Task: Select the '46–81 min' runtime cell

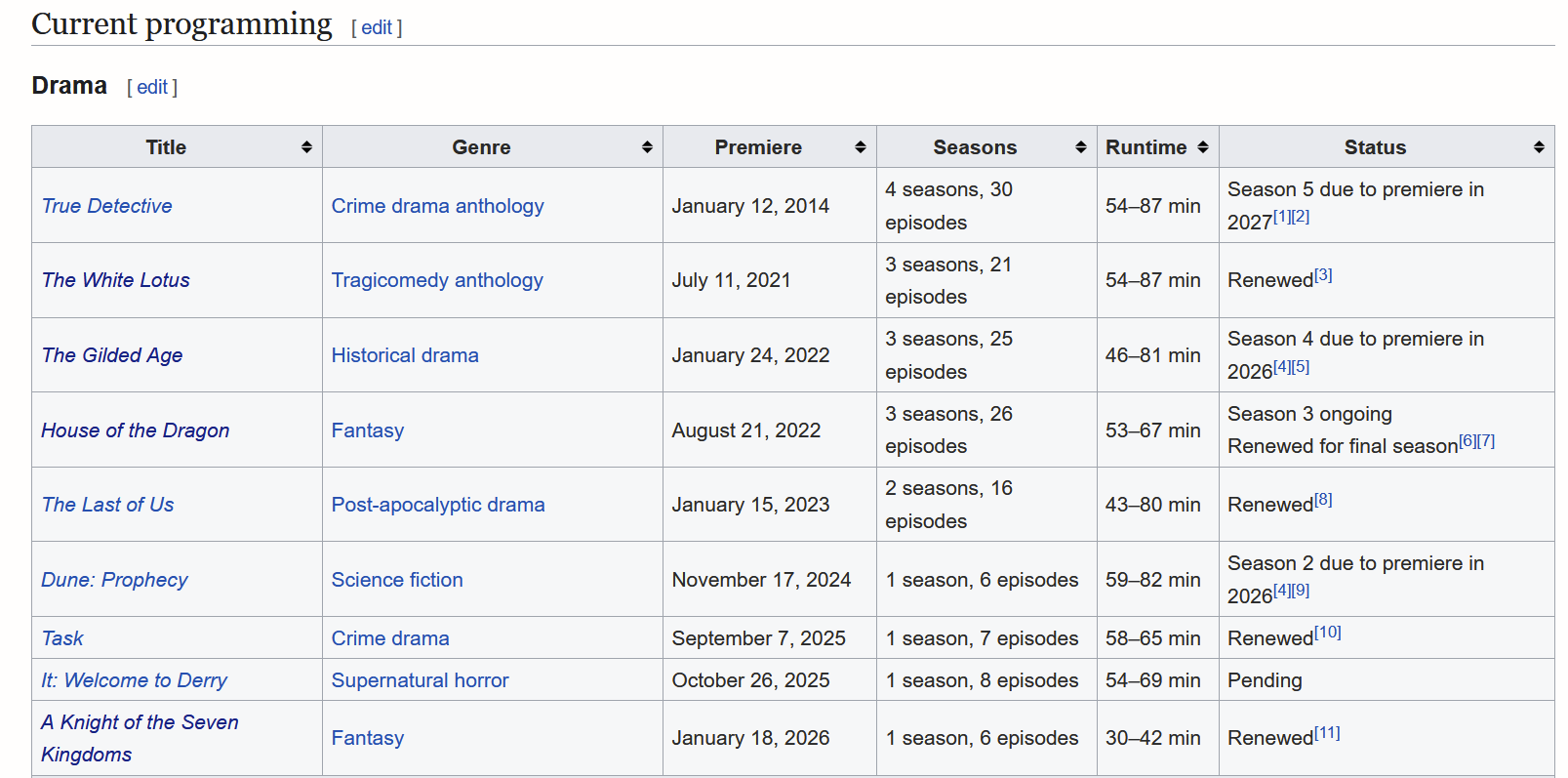Action: tap(1158, 355)
